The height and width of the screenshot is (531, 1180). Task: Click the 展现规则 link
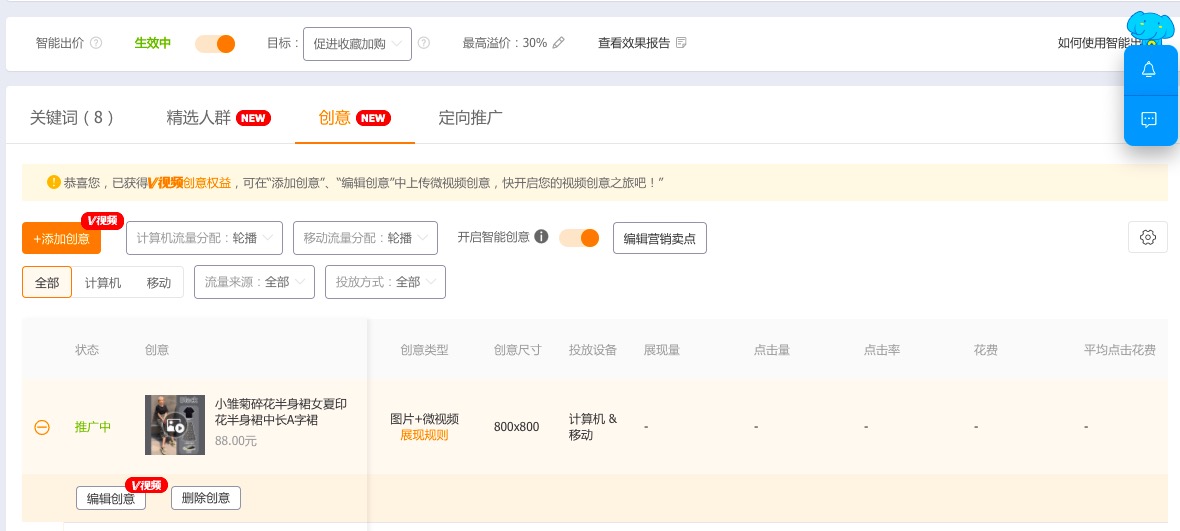(x=424, y=435)
